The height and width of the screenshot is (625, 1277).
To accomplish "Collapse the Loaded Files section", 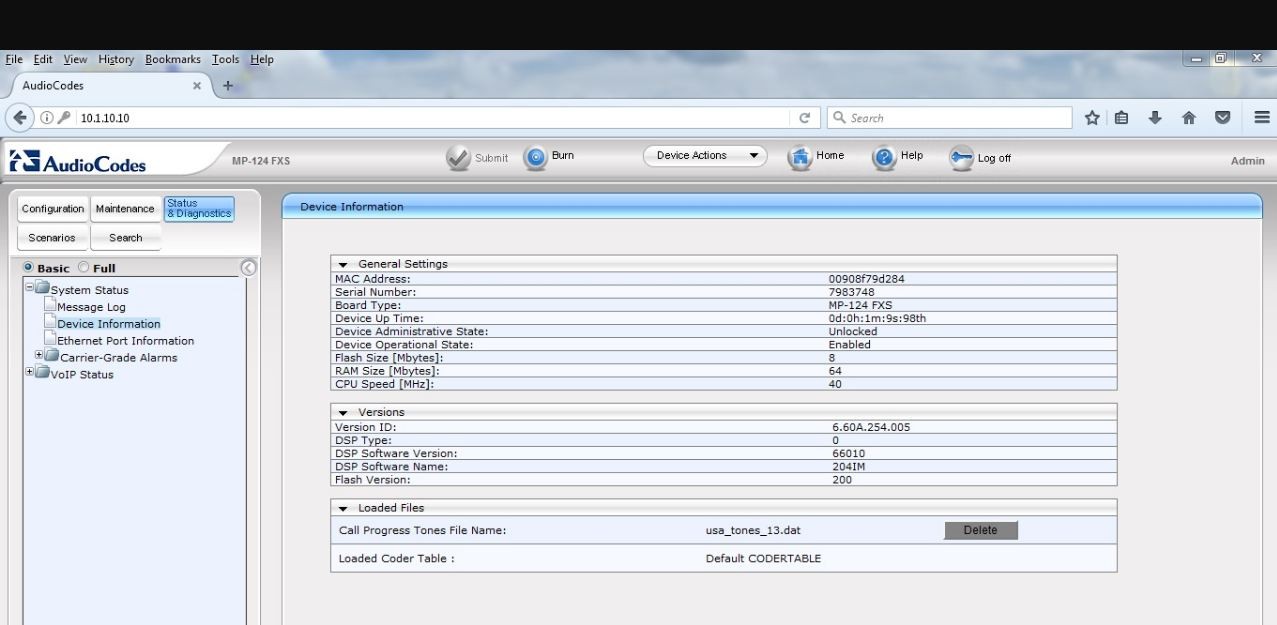I will [343, 508].
